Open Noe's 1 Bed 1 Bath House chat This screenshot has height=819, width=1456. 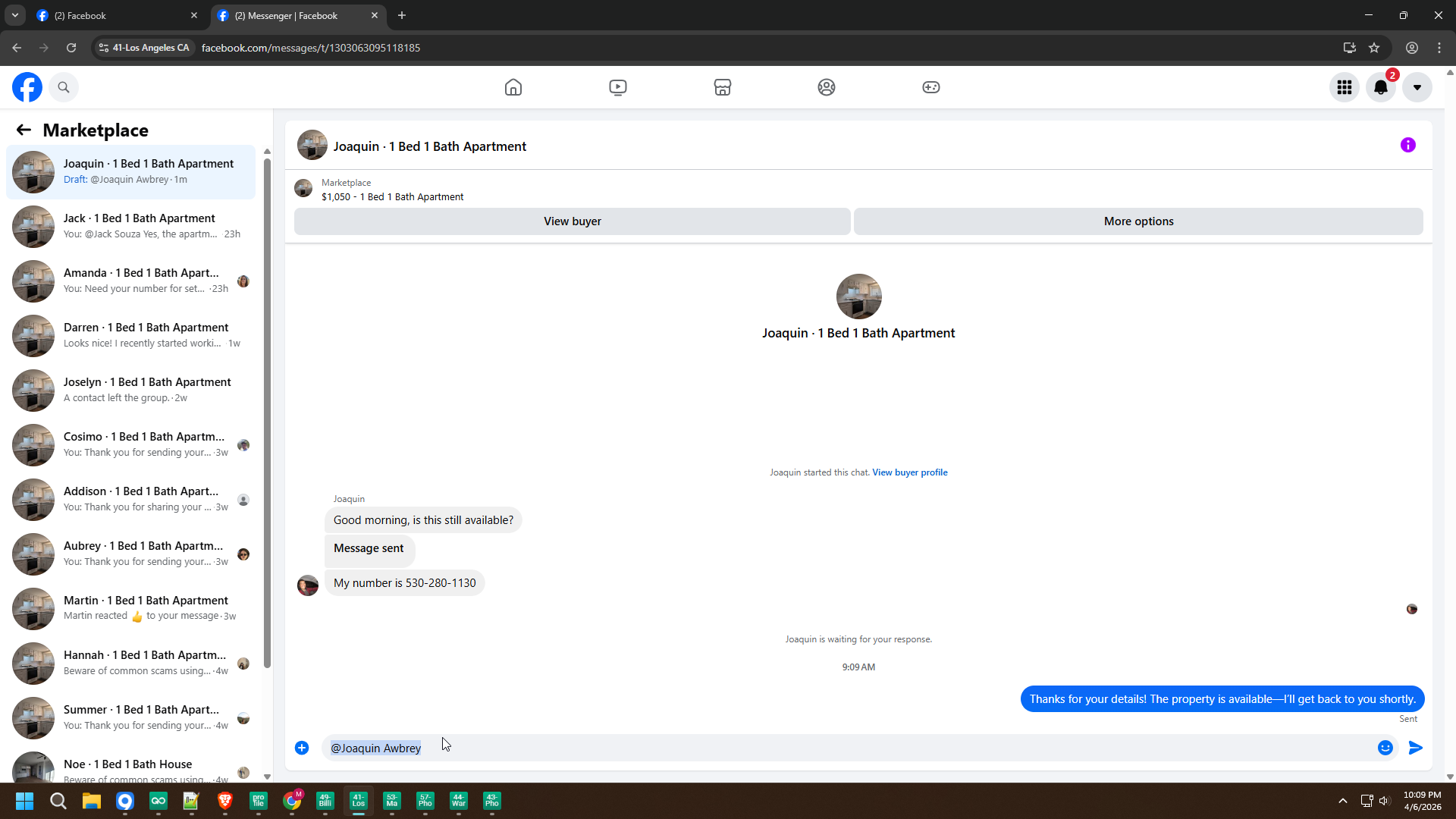click(131, 766)
